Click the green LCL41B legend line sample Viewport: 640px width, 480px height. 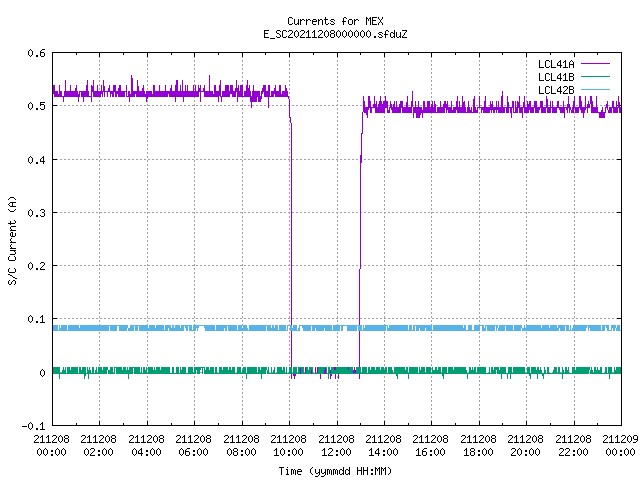click(x=595, y=77)
